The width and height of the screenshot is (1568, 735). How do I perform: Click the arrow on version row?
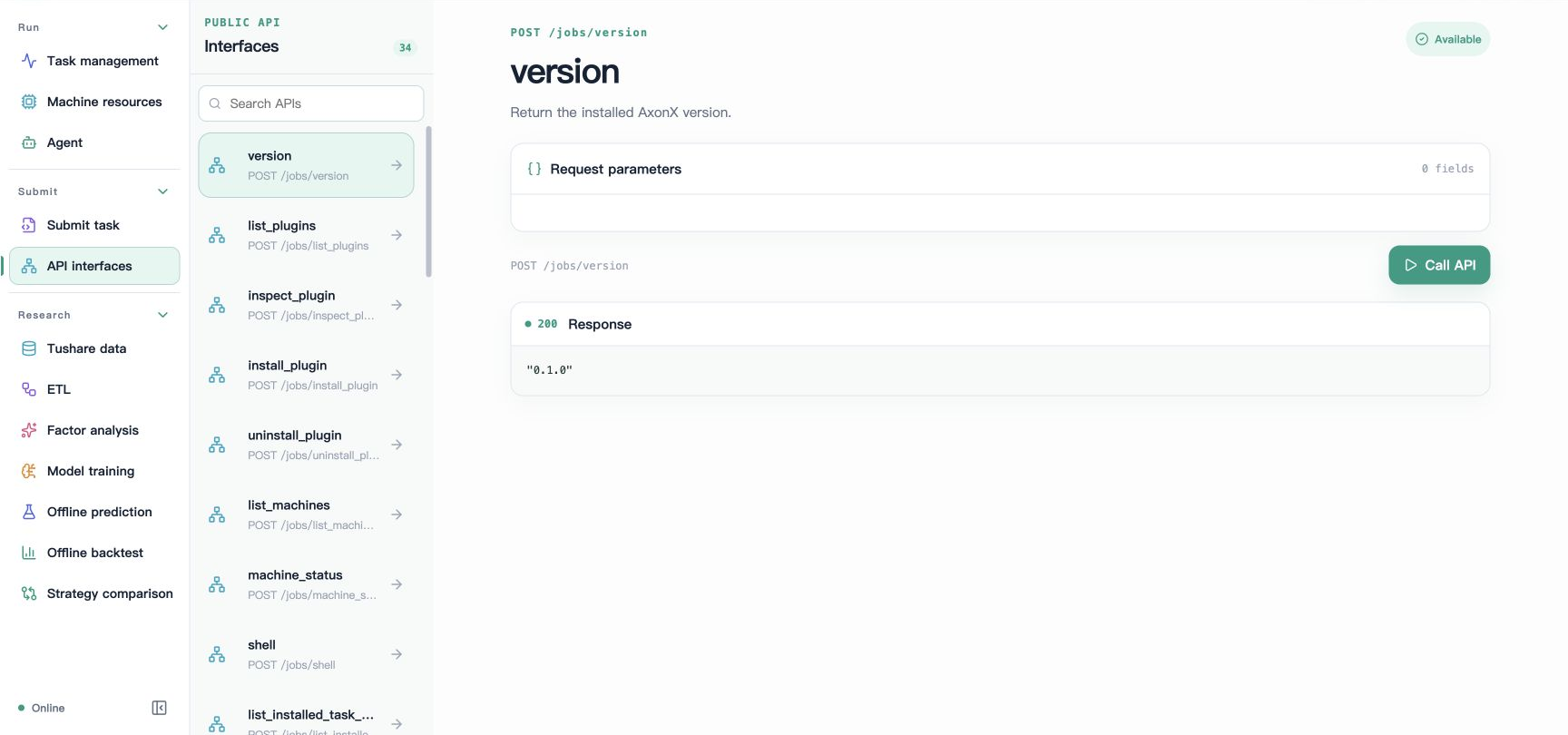pyautogui.click(x=397, y=165)
